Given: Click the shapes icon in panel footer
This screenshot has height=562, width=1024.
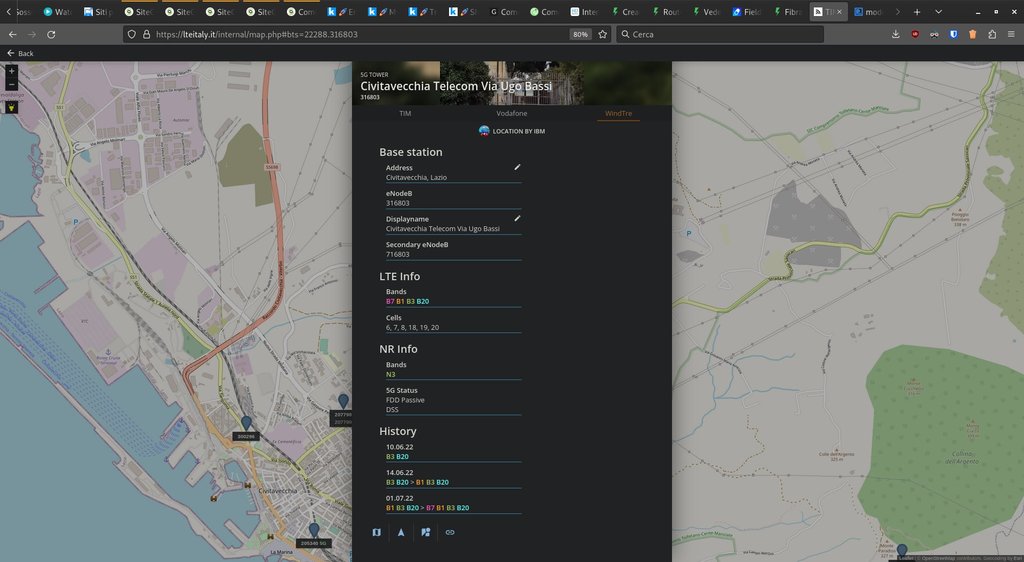Looking at the screenshot, I should coord(425,532).
